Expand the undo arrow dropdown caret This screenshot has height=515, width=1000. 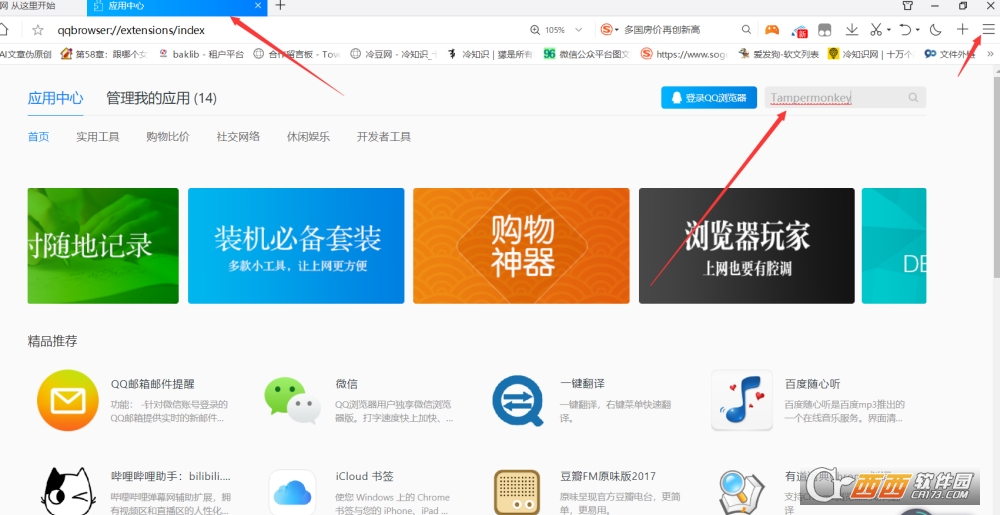coord(917,30)
